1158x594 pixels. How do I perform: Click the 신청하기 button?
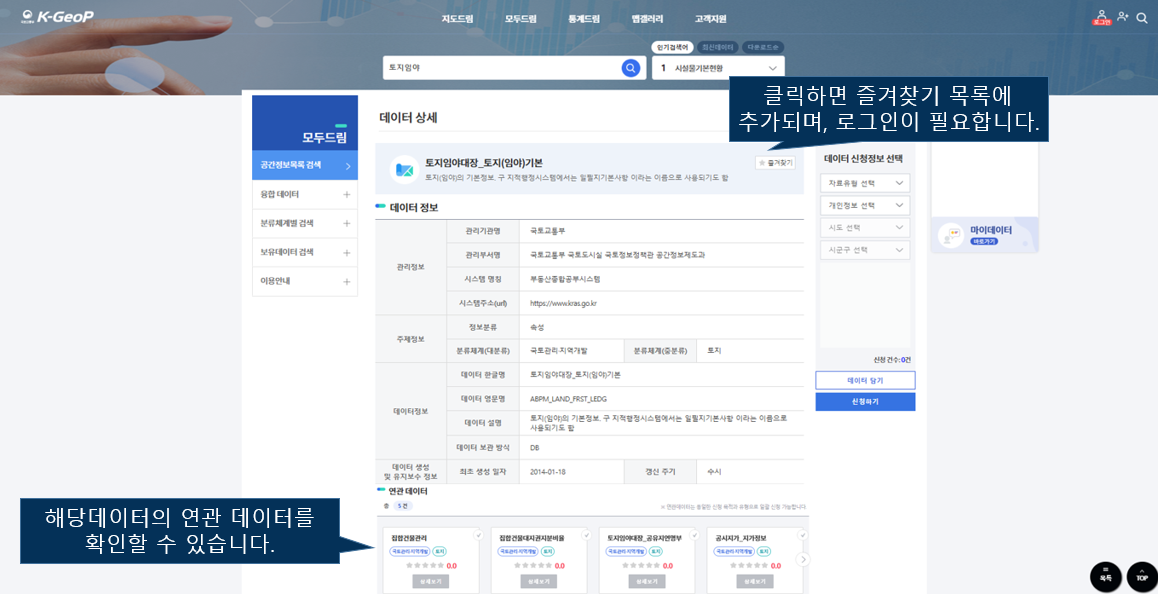pos(865,401)
